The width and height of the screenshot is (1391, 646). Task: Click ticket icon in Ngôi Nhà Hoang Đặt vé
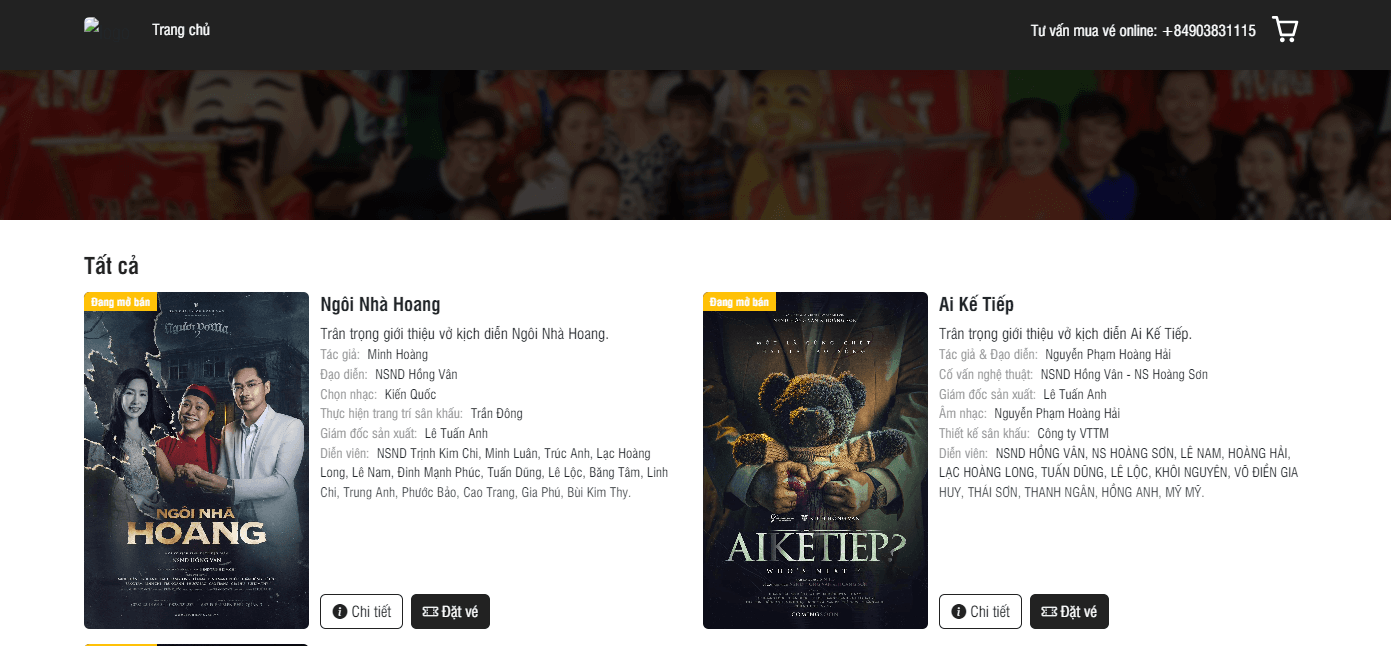tap(430, 612)
